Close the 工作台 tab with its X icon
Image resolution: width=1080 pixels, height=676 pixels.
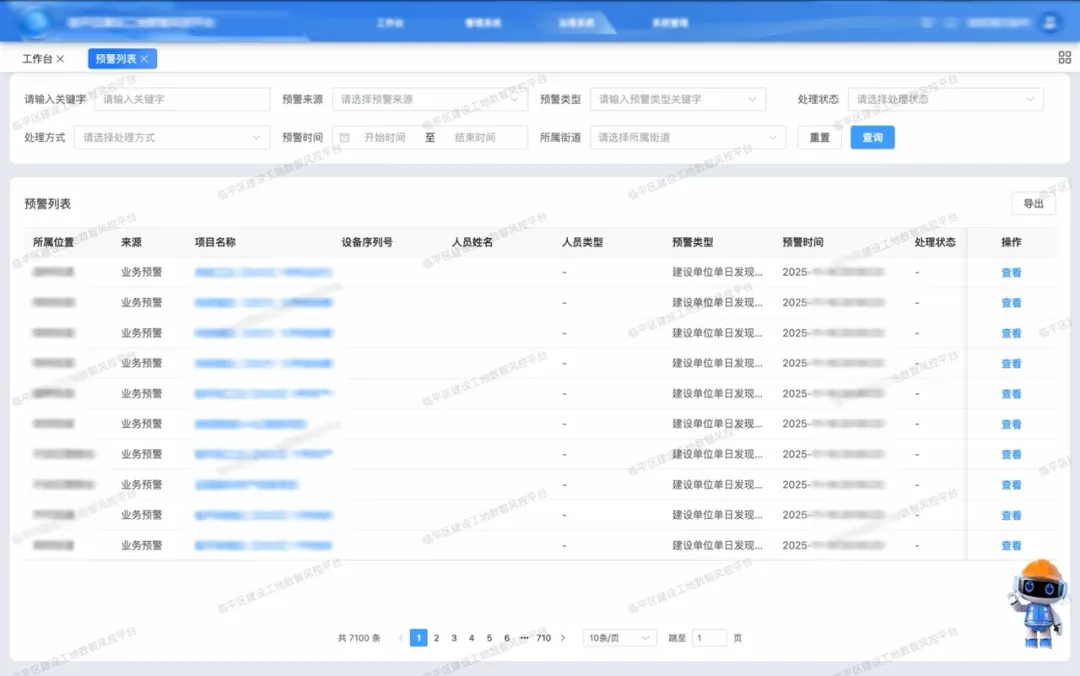point(60,59)
